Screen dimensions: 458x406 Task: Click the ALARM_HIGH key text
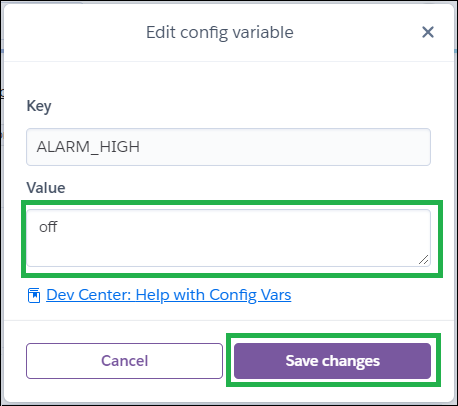(x=88, y=147)
